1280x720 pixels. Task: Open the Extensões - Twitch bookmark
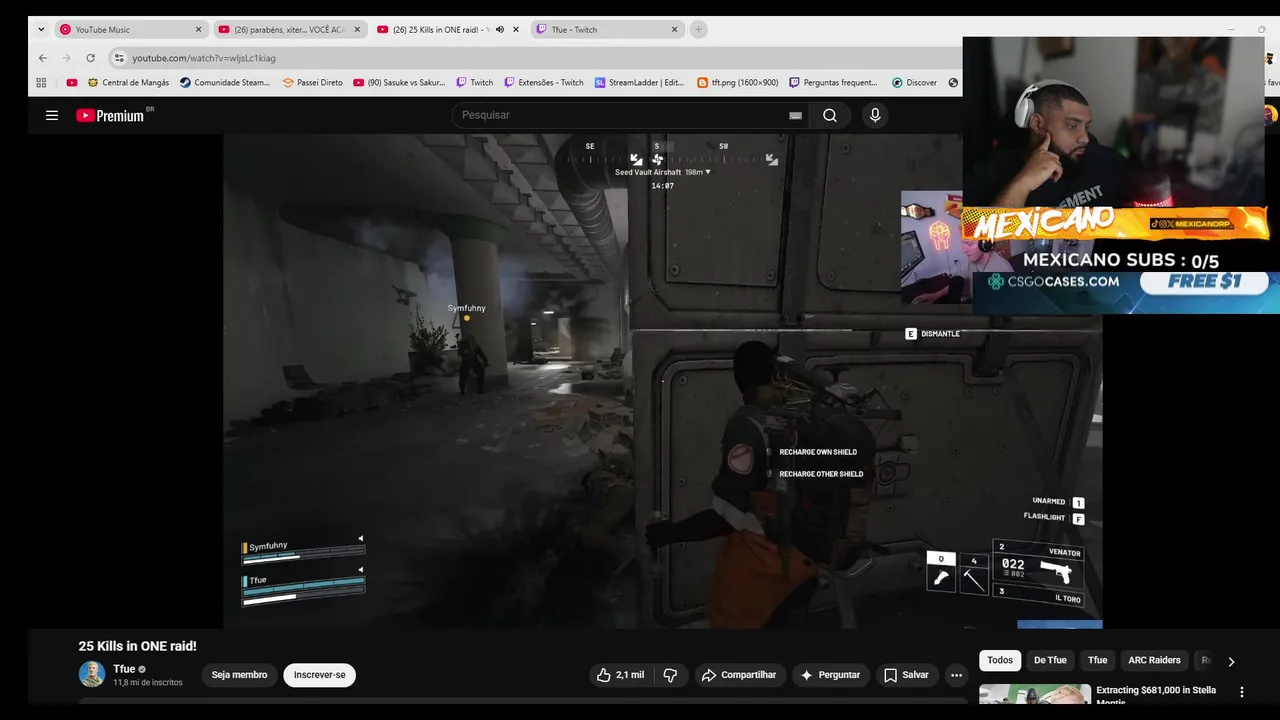click(x=544, y=83)
